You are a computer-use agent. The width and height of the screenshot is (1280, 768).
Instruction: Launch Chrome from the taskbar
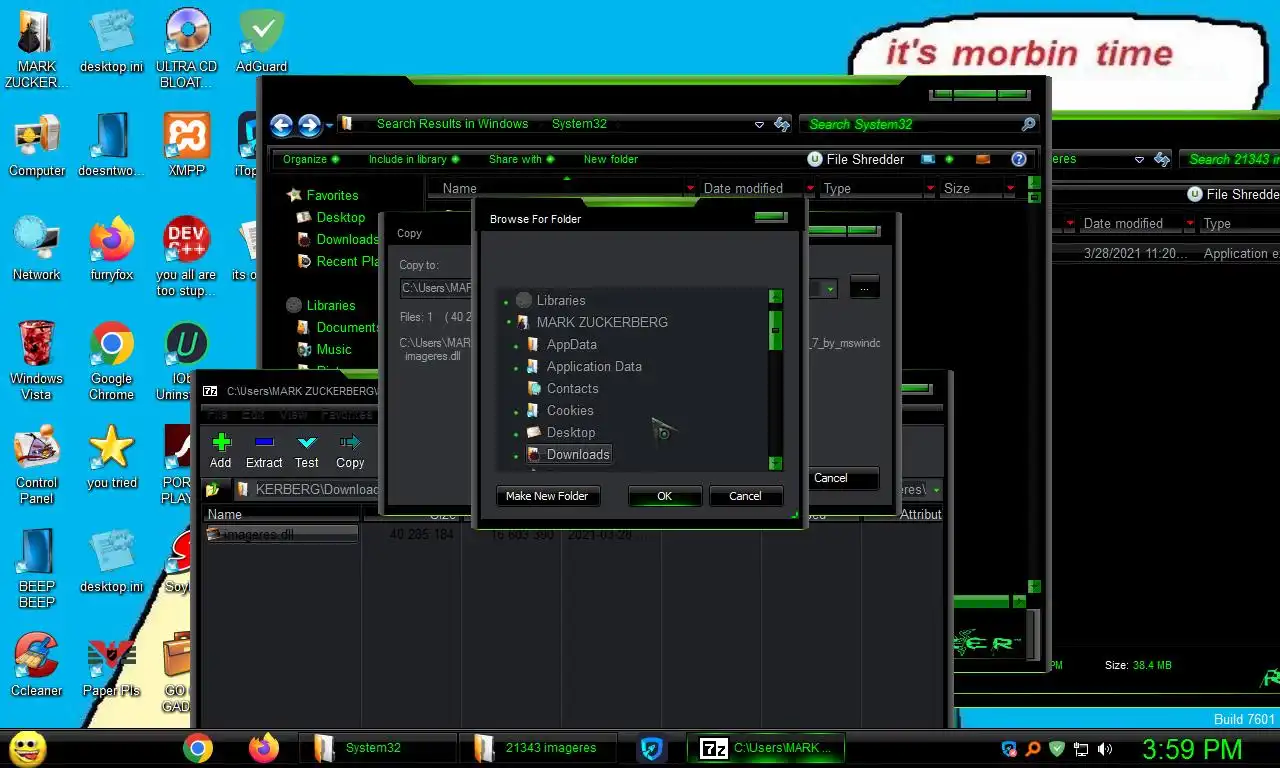point(198,748)
